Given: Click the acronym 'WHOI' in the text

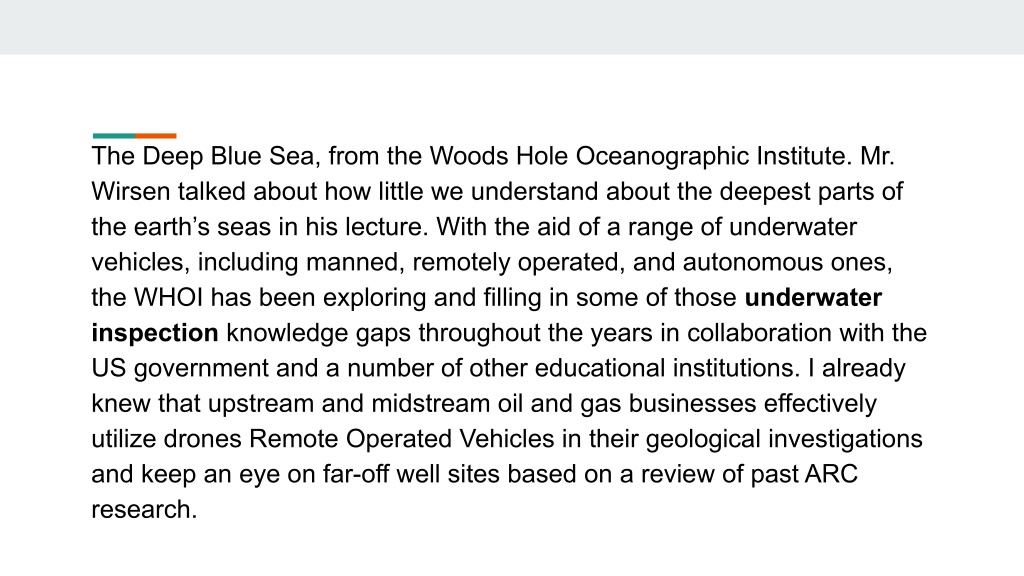Looking at the screenshot, I should [x=168, y=298].
